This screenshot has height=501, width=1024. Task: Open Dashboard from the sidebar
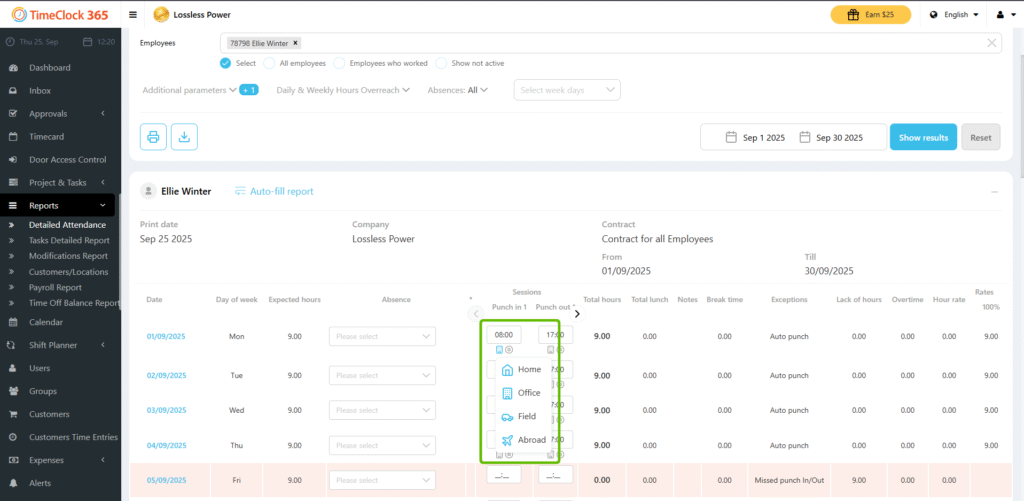point(49,68)
